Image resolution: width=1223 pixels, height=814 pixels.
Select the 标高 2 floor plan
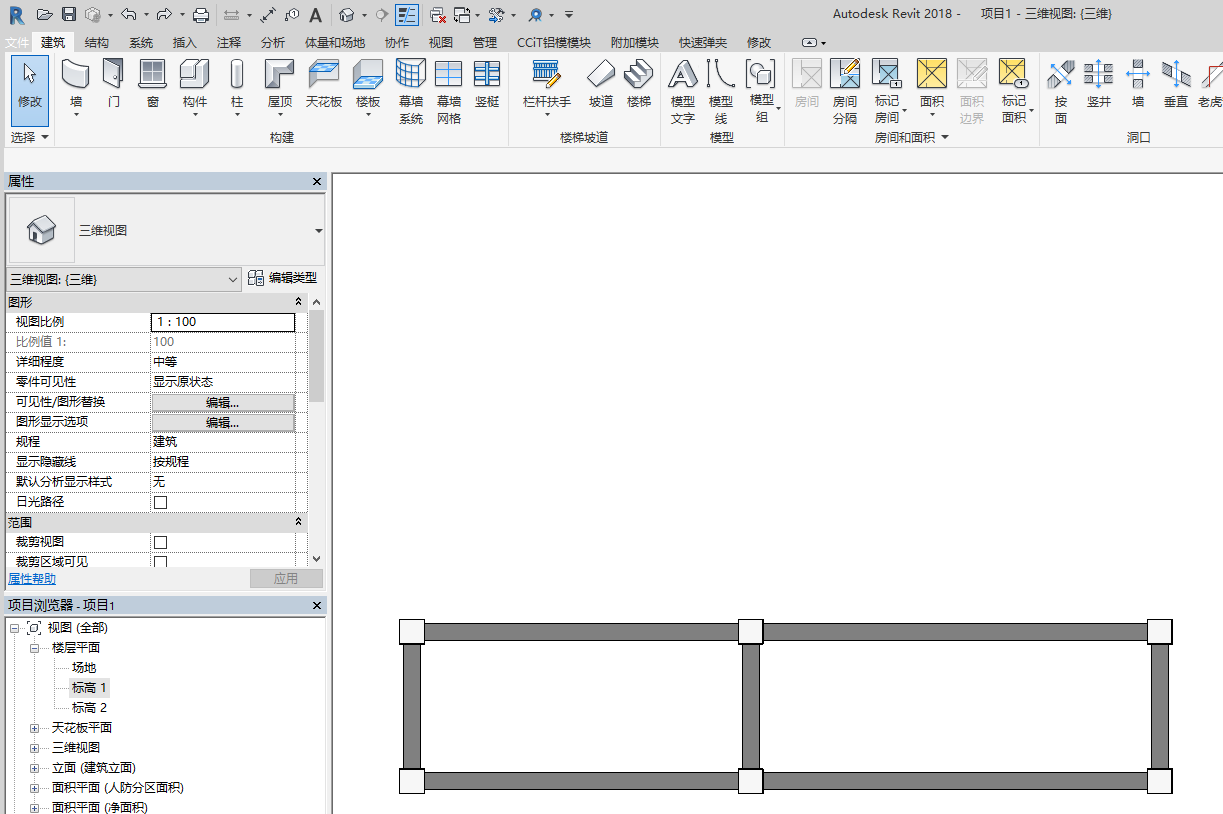89,708
